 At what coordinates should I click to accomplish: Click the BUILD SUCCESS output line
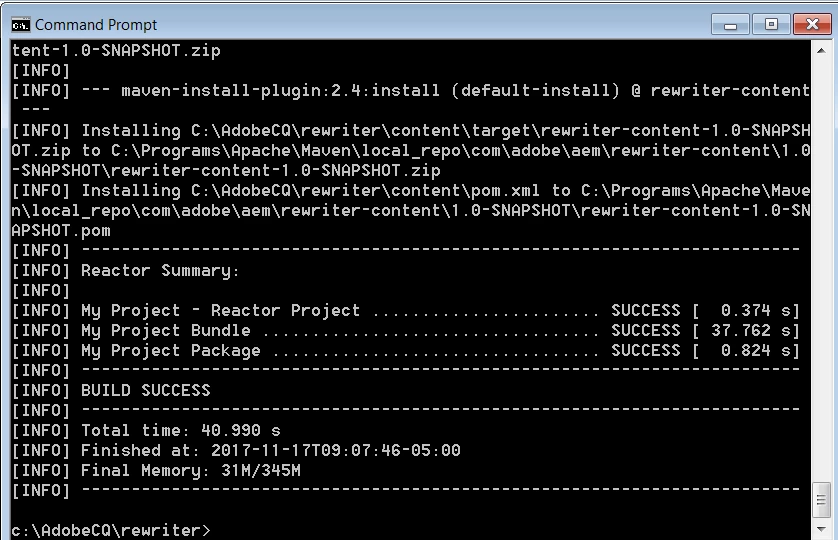tap(111, 390)
